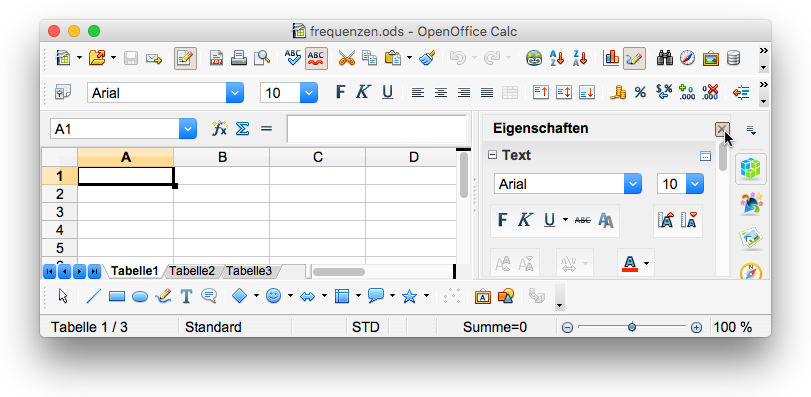
Task: Align text left in toolbar
Action: click(x=417, y=93)
